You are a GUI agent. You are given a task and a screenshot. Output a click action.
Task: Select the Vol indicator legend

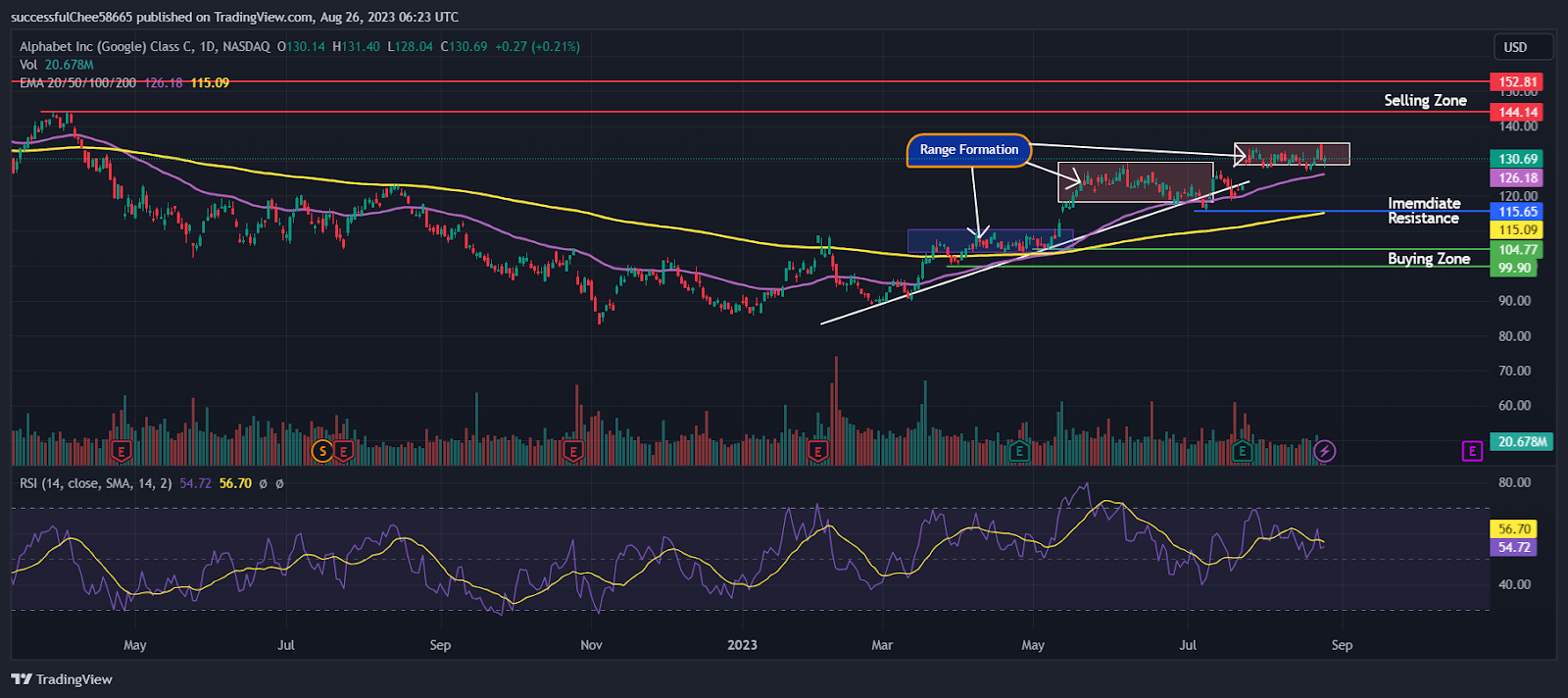(x=28, y=65)
